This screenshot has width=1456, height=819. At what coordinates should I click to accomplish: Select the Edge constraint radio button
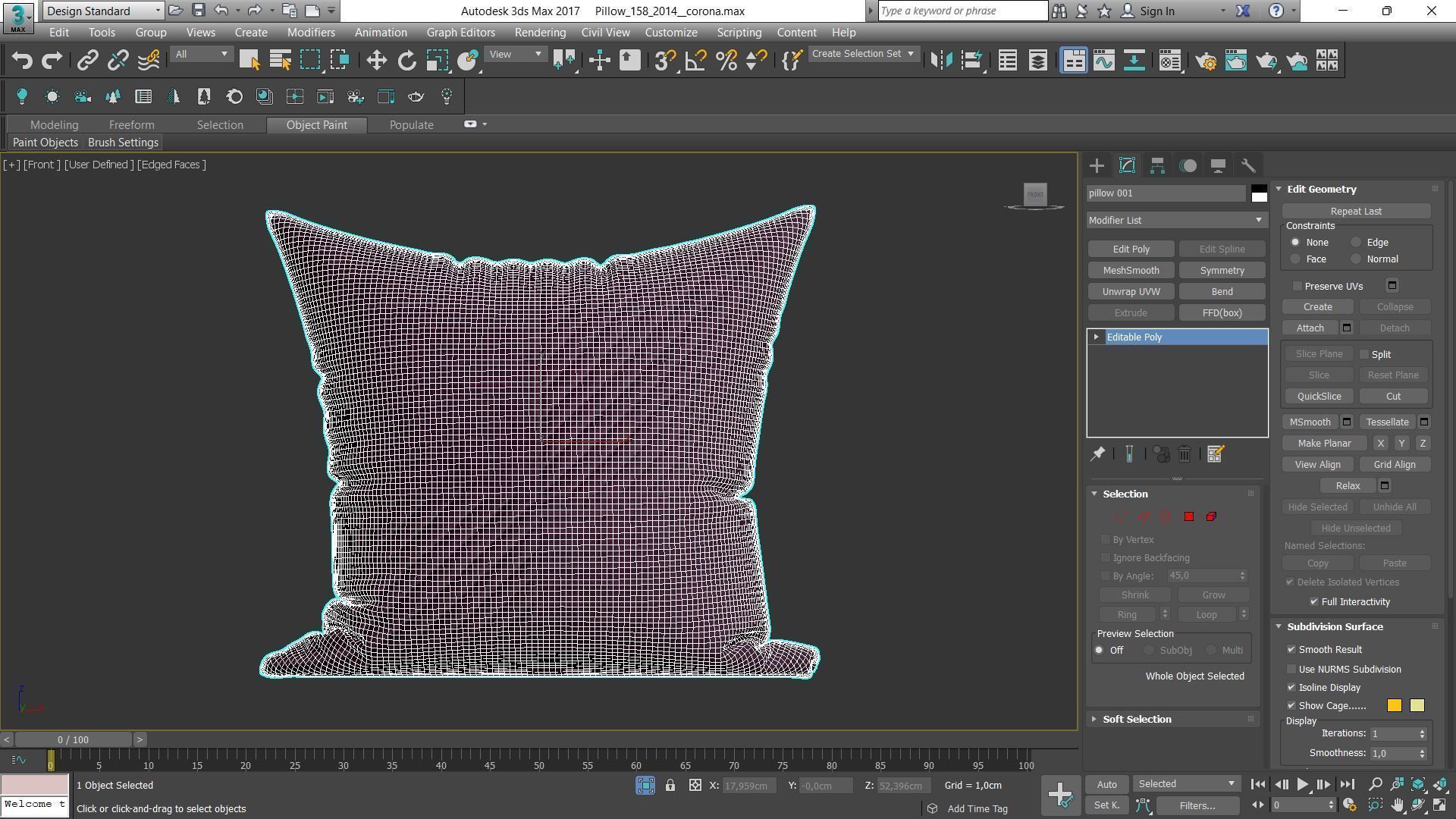[x=1356, y=243]
